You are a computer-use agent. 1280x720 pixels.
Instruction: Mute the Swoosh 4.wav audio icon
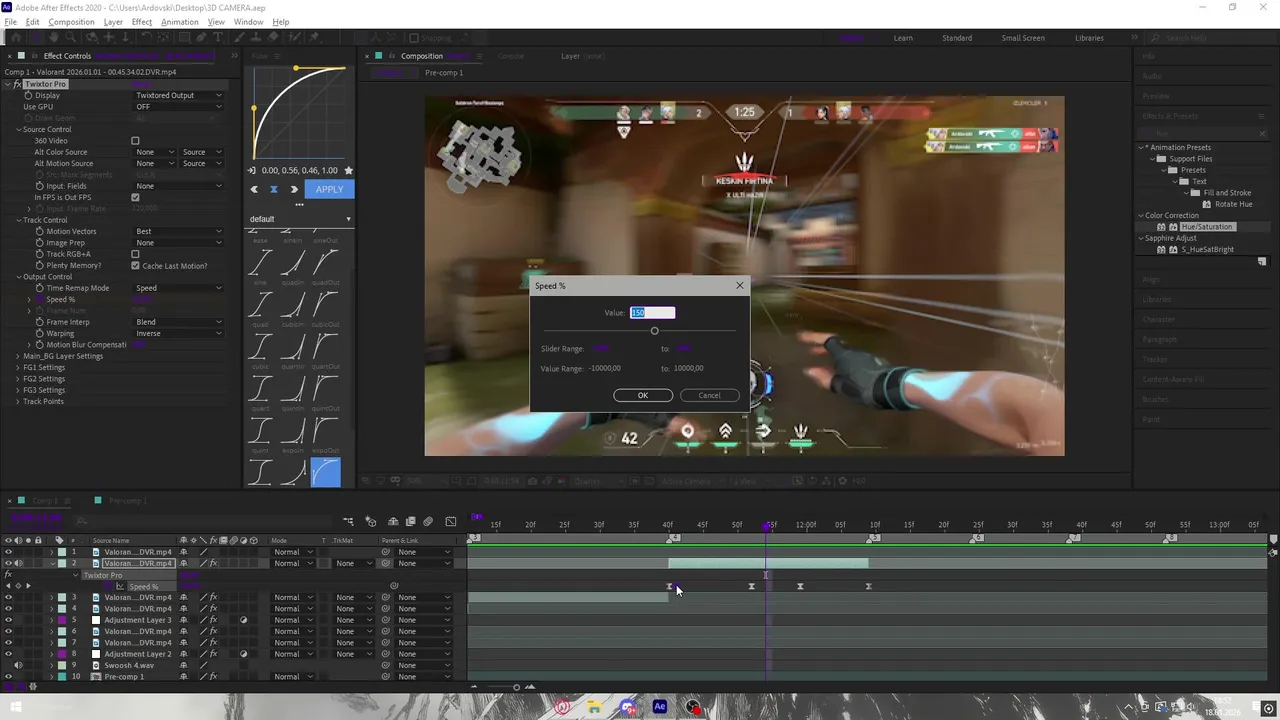coord(18,665)
